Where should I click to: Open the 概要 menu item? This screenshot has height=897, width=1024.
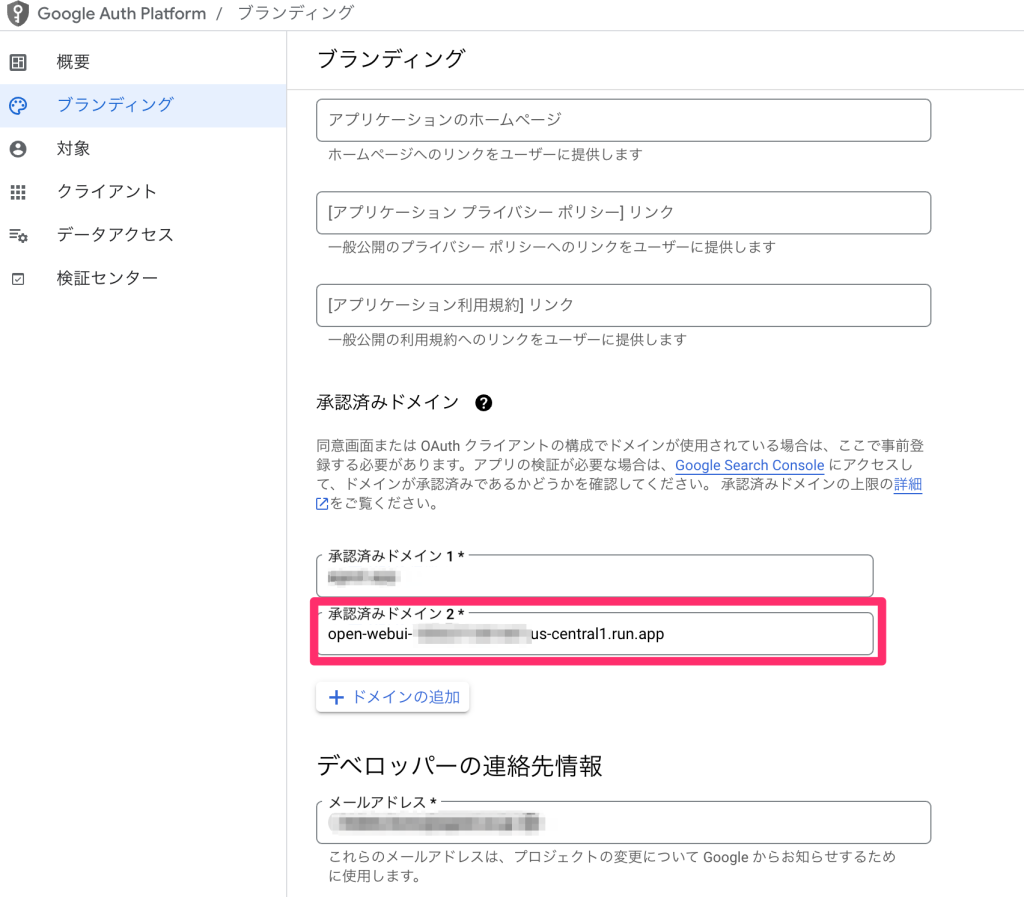143,62
